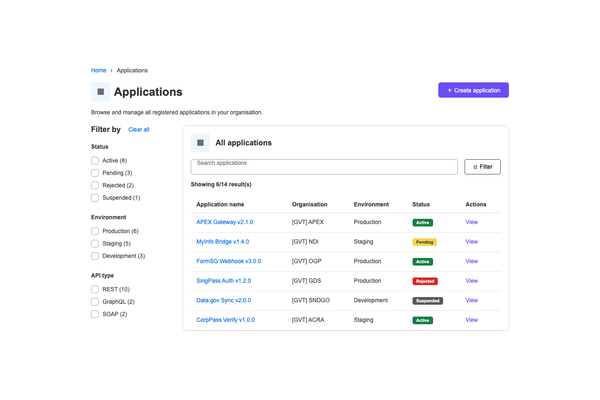This screenshot has width=600, height=400.
Task: Clear all filters
Action: [139, 129]
